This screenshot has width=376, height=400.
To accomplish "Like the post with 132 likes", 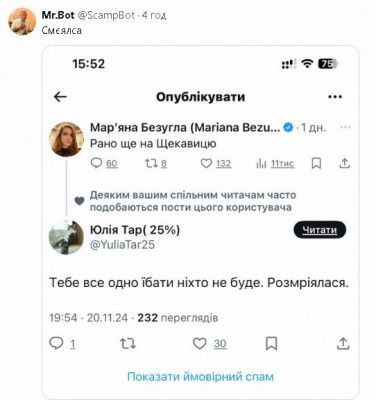I will (216, 163).
